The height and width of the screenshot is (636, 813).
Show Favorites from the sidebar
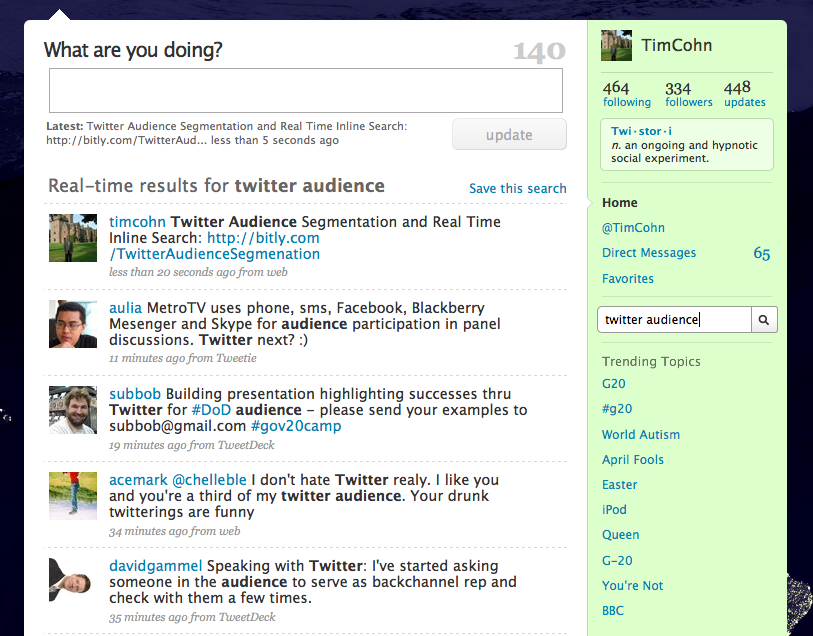628,279
